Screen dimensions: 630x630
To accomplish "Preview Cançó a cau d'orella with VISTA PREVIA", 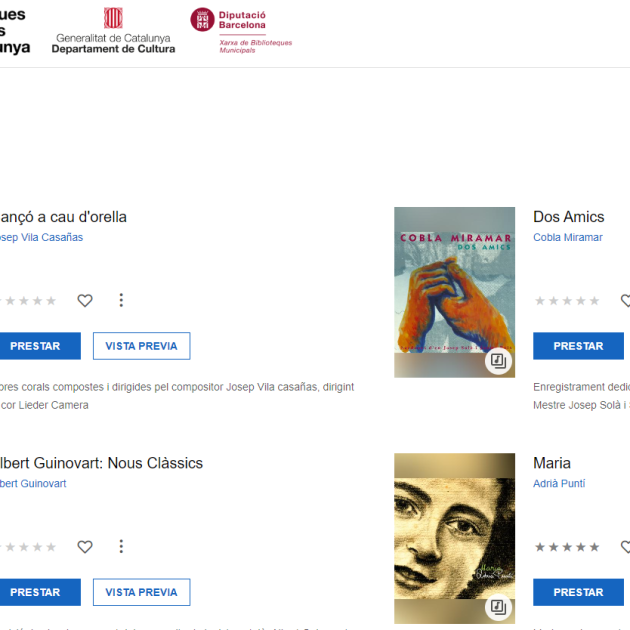I will click(141, 346).
